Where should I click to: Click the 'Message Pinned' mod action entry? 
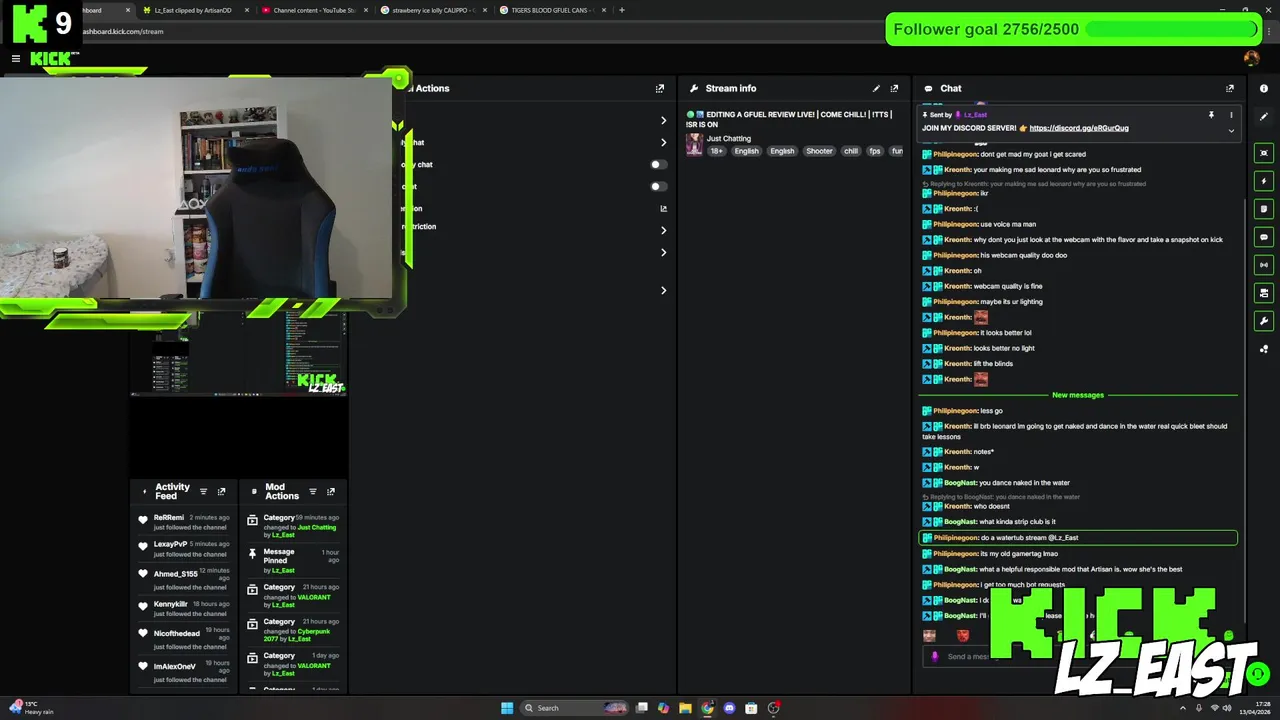pos(292,560)
